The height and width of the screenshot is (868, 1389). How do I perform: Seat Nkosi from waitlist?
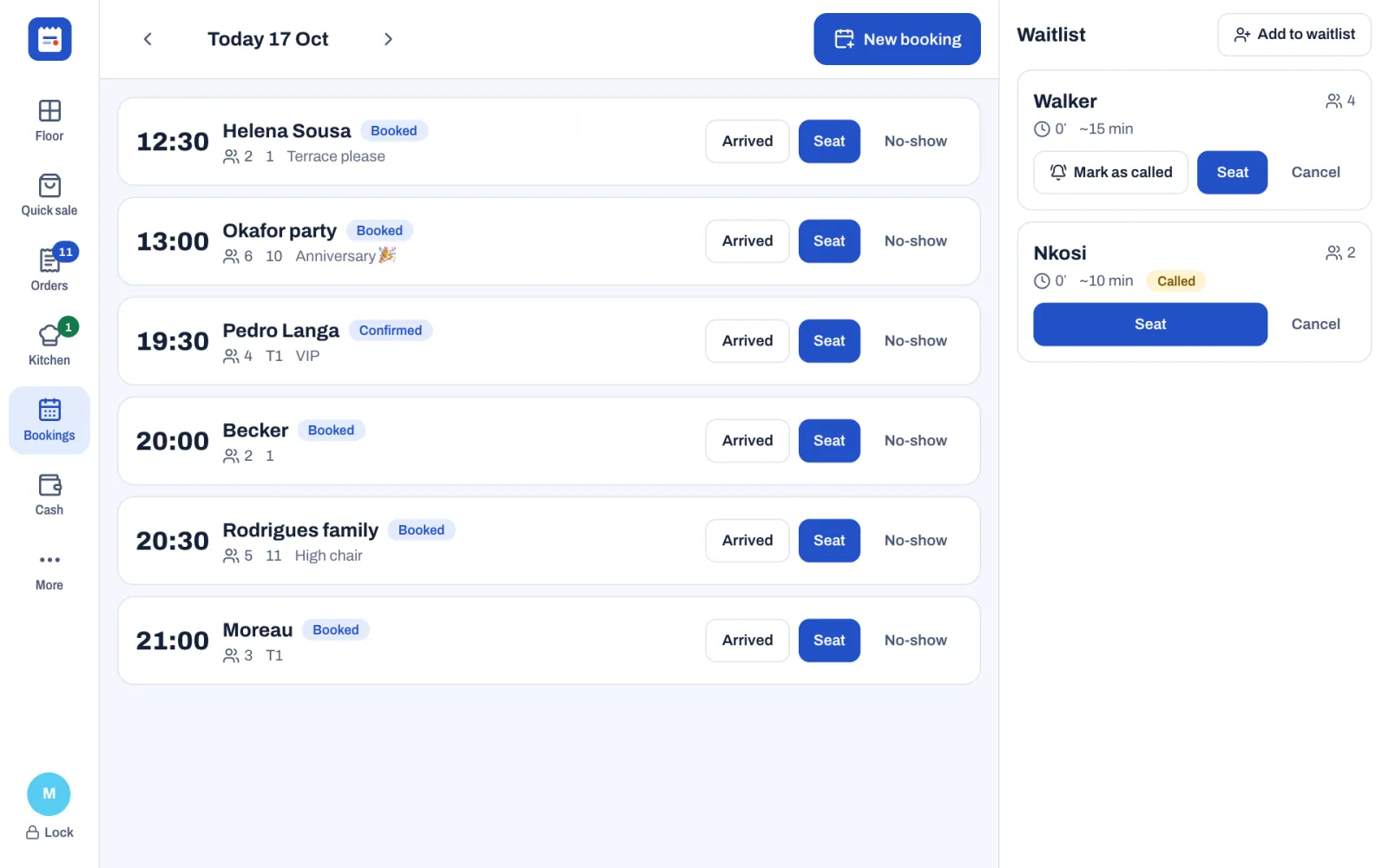1150,325
